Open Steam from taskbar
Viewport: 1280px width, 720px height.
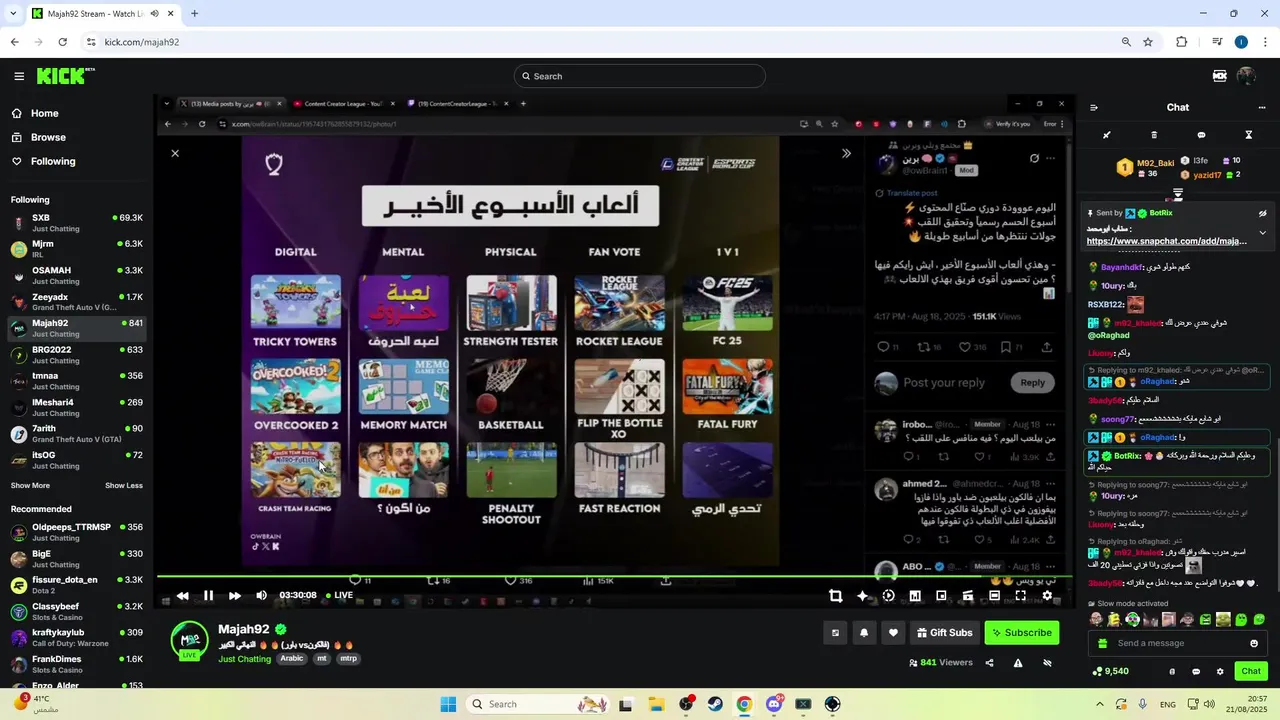(x=715, y=704)
